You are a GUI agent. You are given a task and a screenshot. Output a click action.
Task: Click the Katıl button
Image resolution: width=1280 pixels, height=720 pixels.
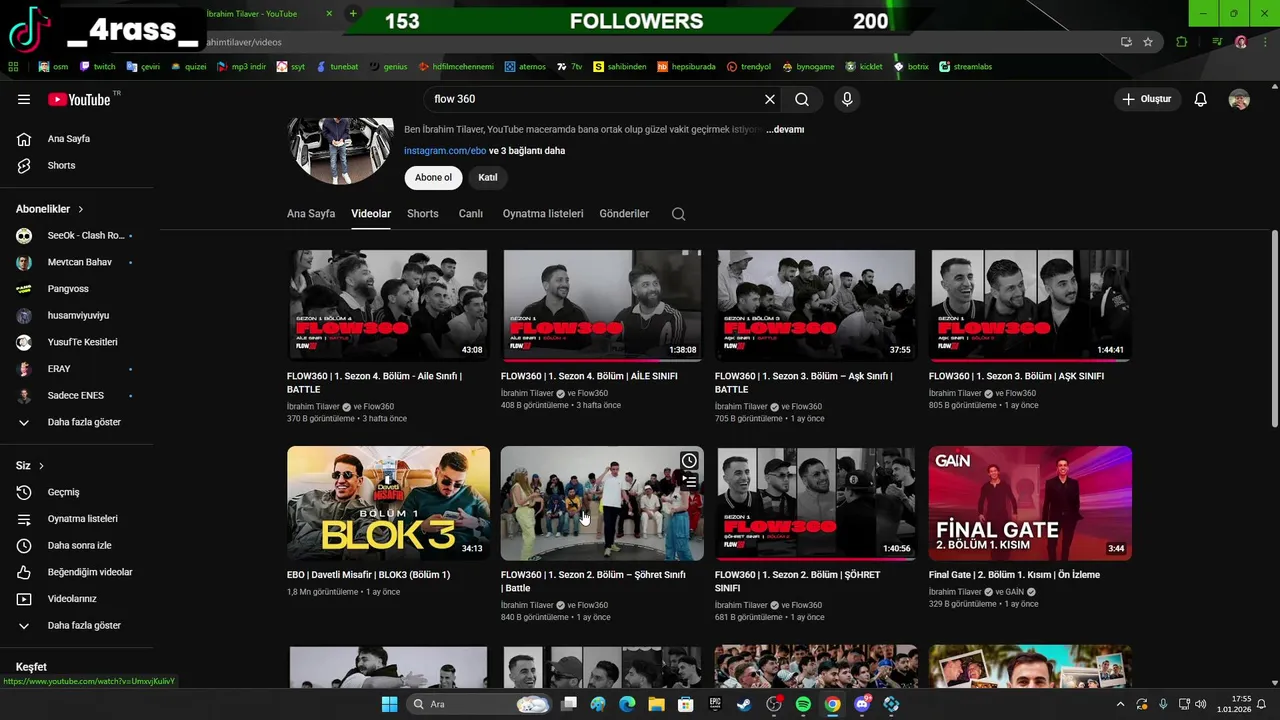coord(488,178)
